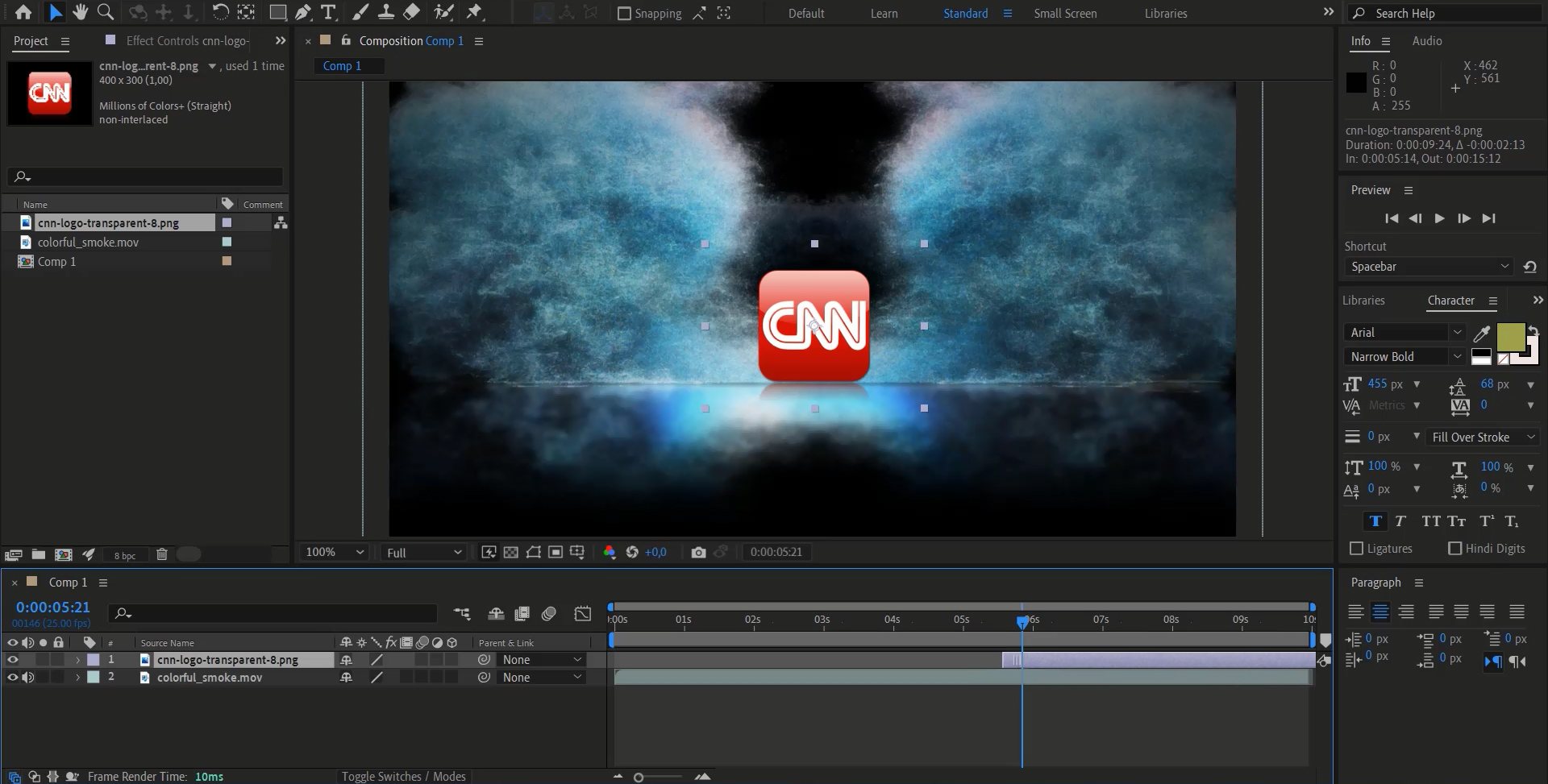Delete selected project item with trash icon

tap(161, 554)
